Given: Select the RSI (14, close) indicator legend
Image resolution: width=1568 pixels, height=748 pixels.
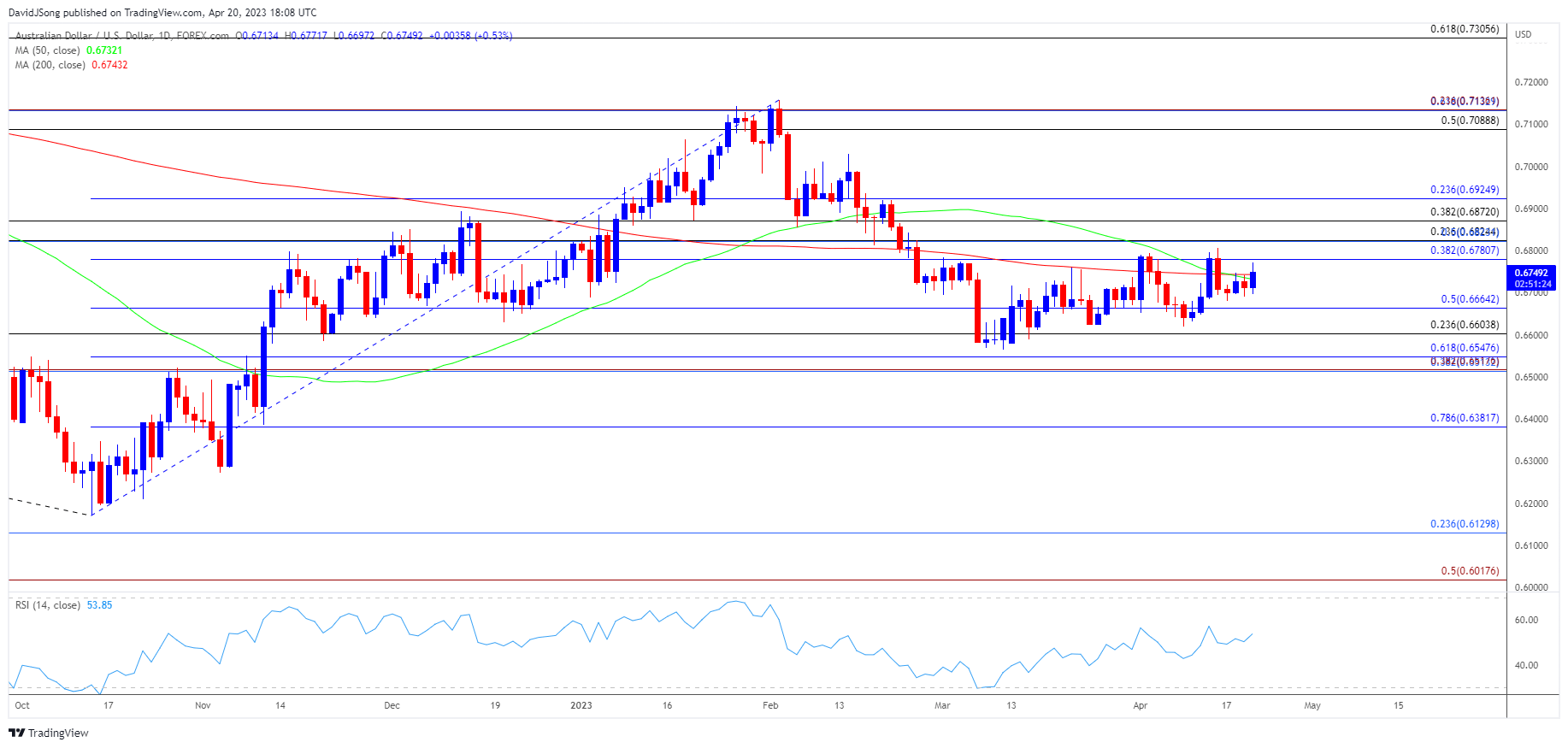Looking at the screenshot, I should point(48,605).
